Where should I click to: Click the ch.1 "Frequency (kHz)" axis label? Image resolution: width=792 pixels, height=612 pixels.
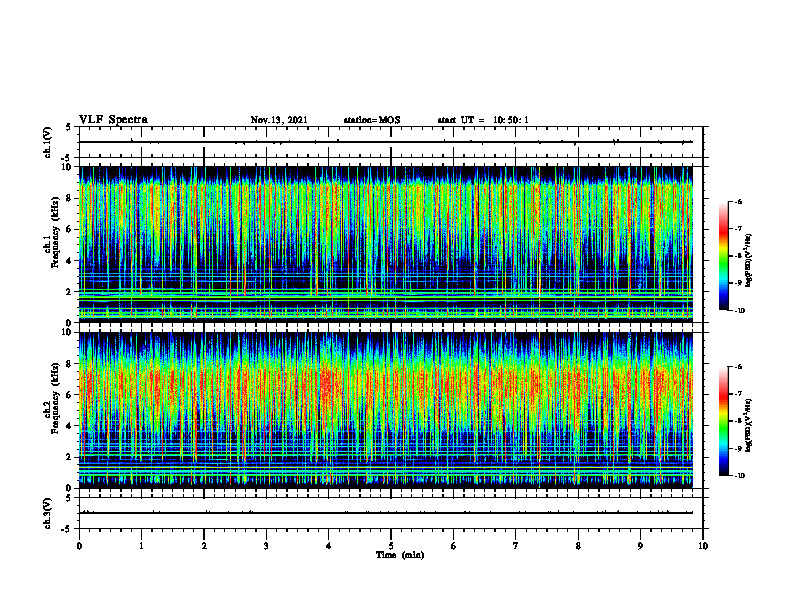click(x=55, y=232)
